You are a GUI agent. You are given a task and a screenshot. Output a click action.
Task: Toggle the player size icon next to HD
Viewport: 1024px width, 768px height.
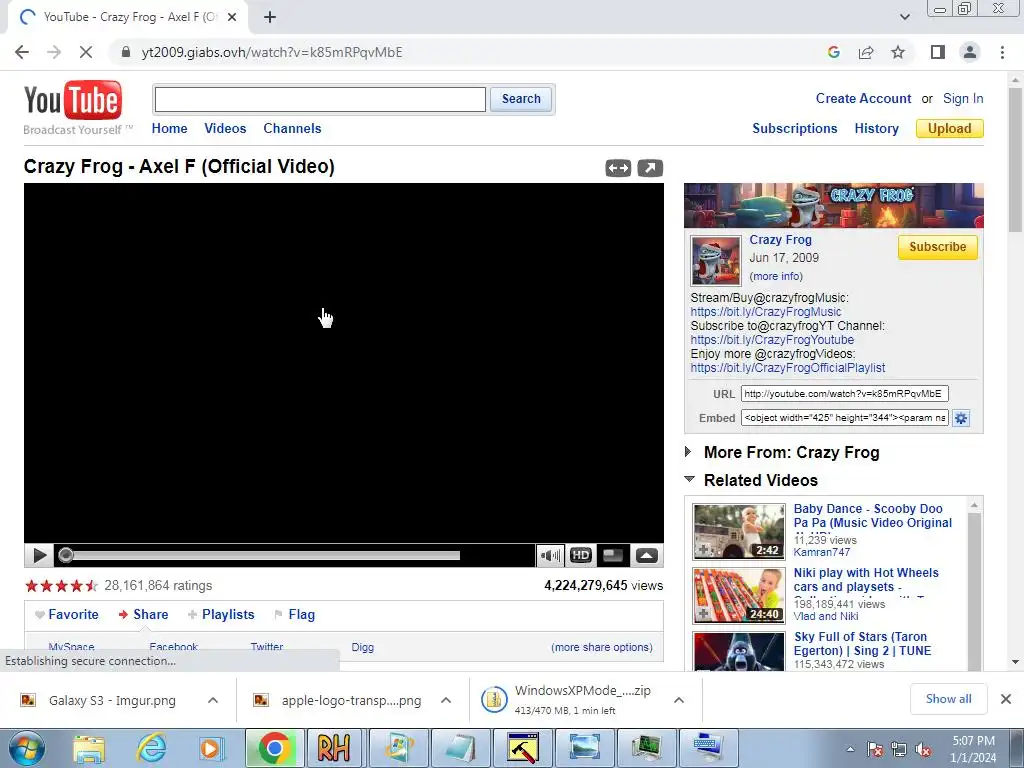[x=613, y=556]
